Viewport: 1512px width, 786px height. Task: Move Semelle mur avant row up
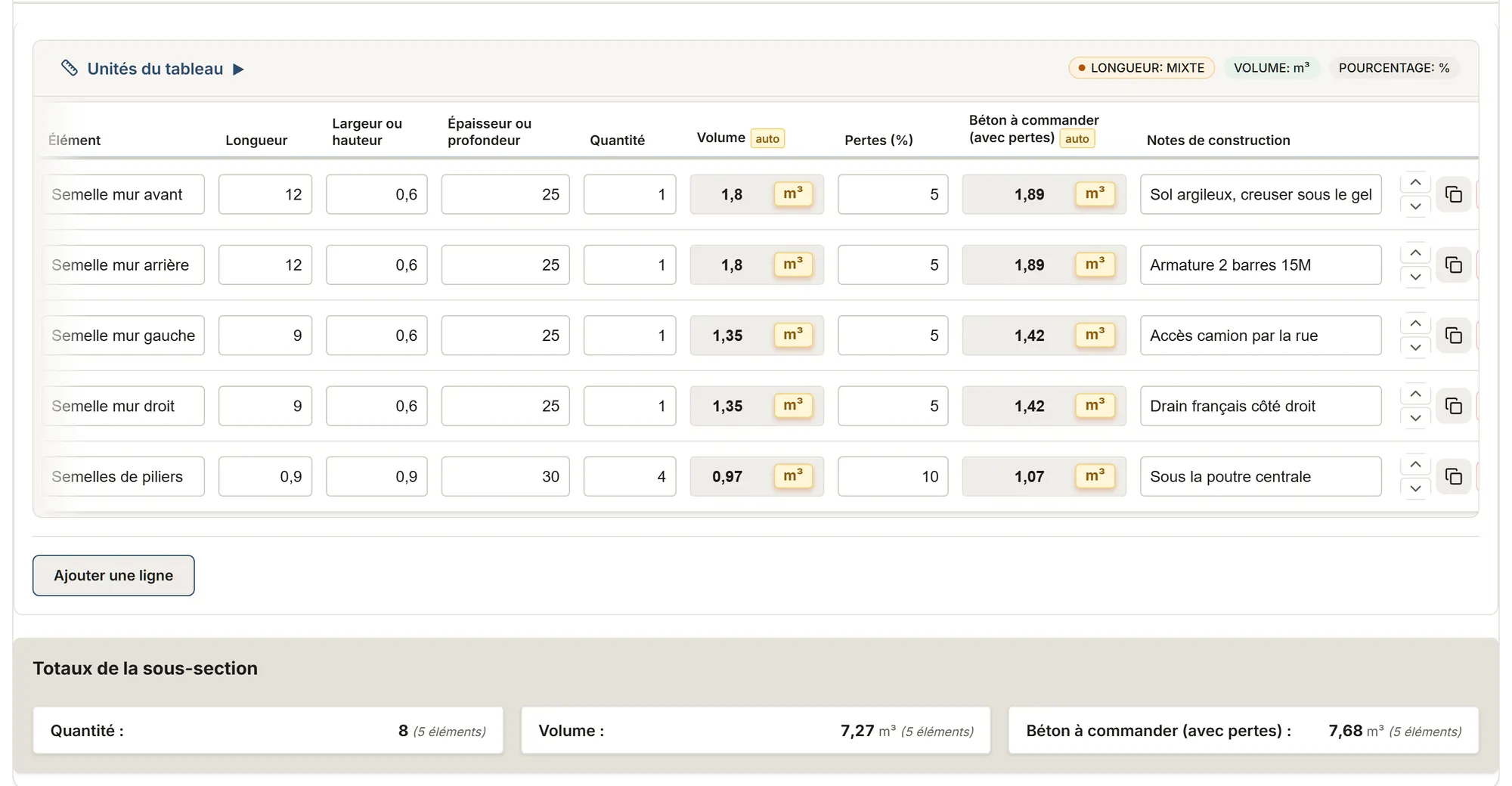(1415, 183)
